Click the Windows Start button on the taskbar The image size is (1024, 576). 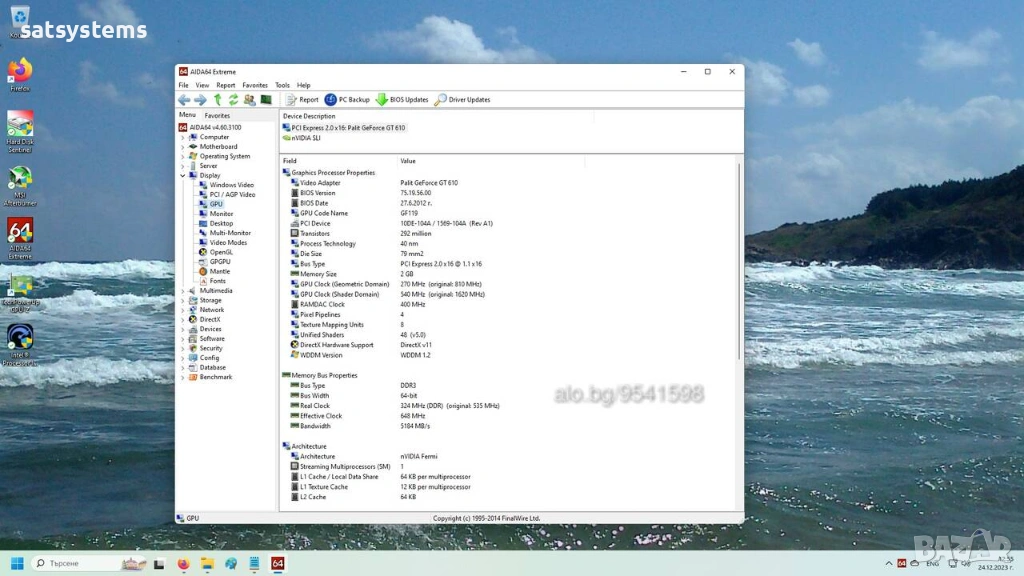point(17,564)
